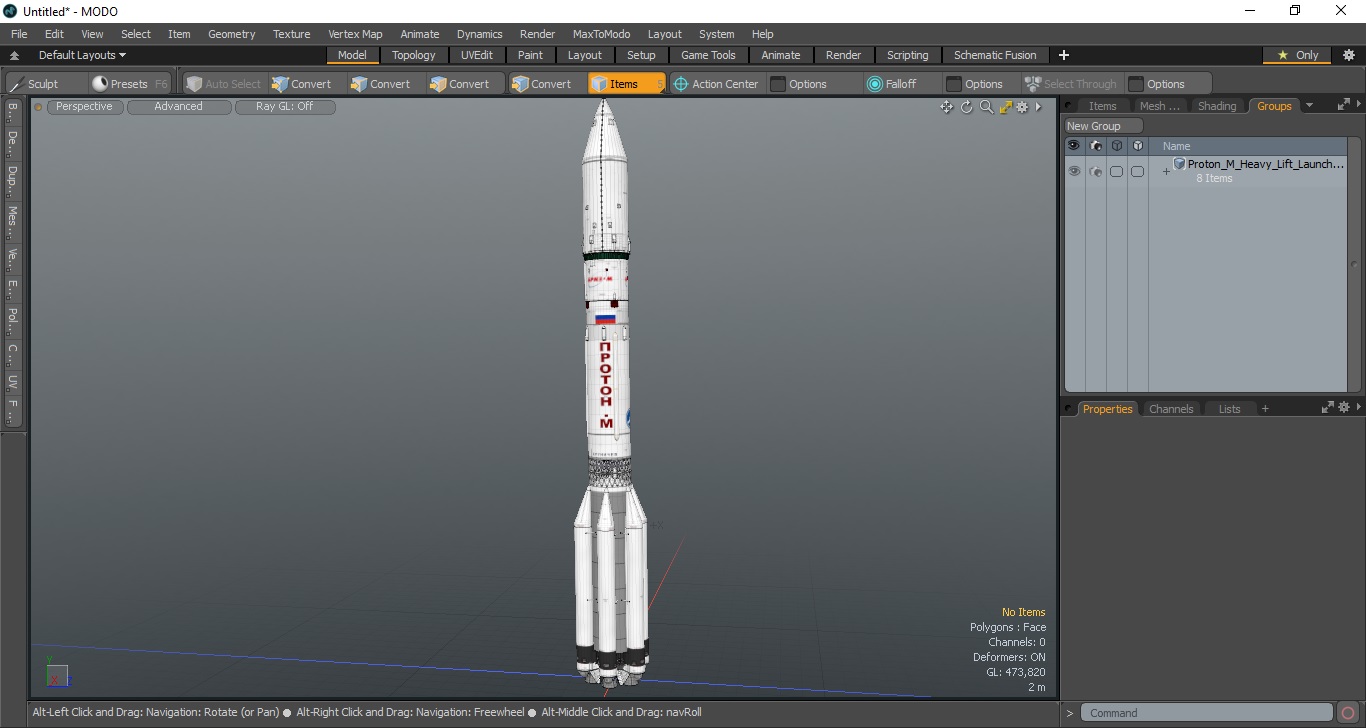Switch to the Schematic Fusion tab
1366x728 pixels.
pyautogui.click(x=994, y=55)
